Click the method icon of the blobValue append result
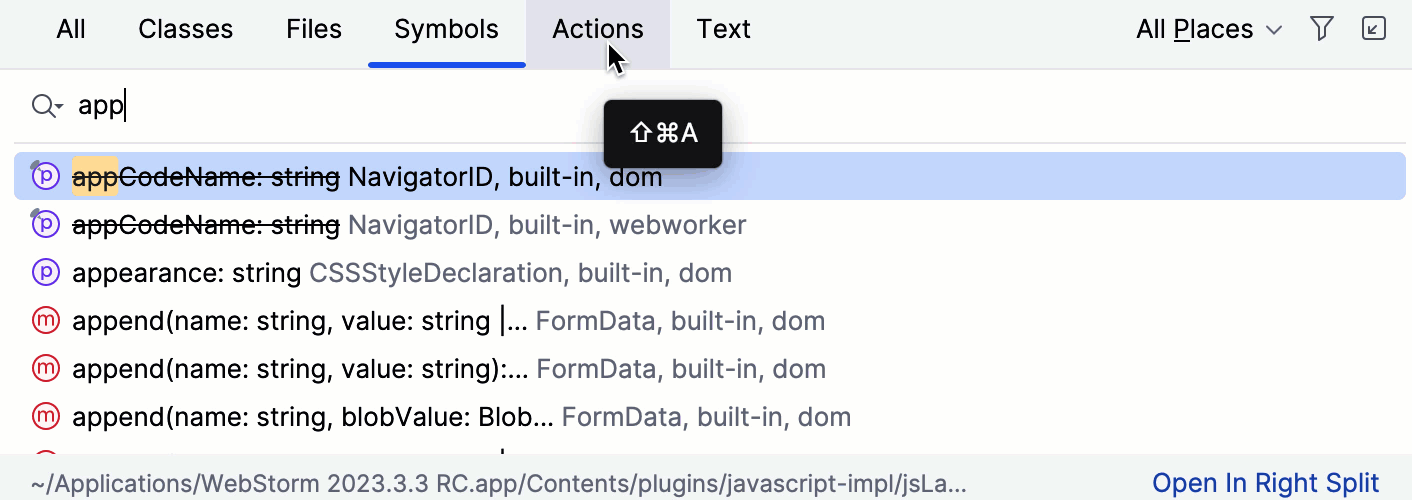 point(46,416)
